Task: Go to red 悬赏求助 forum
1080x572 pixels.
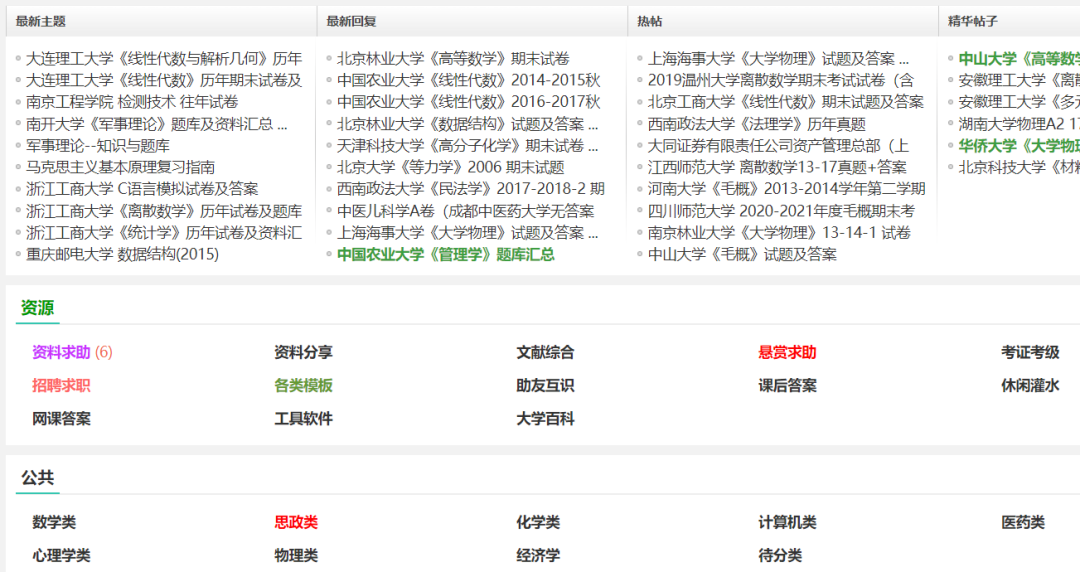Action: click(787, 352)
